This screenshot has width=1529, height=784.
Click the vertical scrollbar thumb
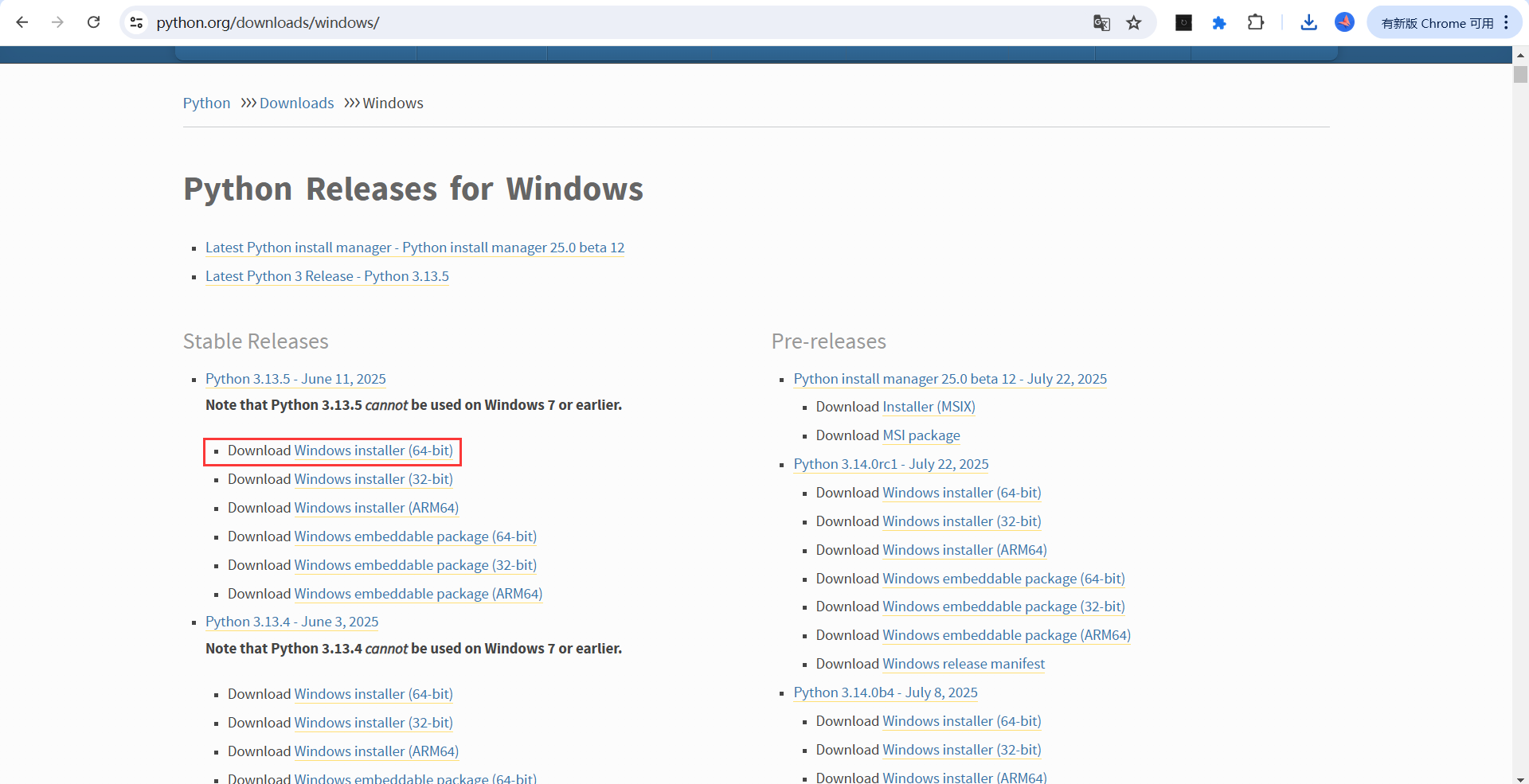point(1520,74)
